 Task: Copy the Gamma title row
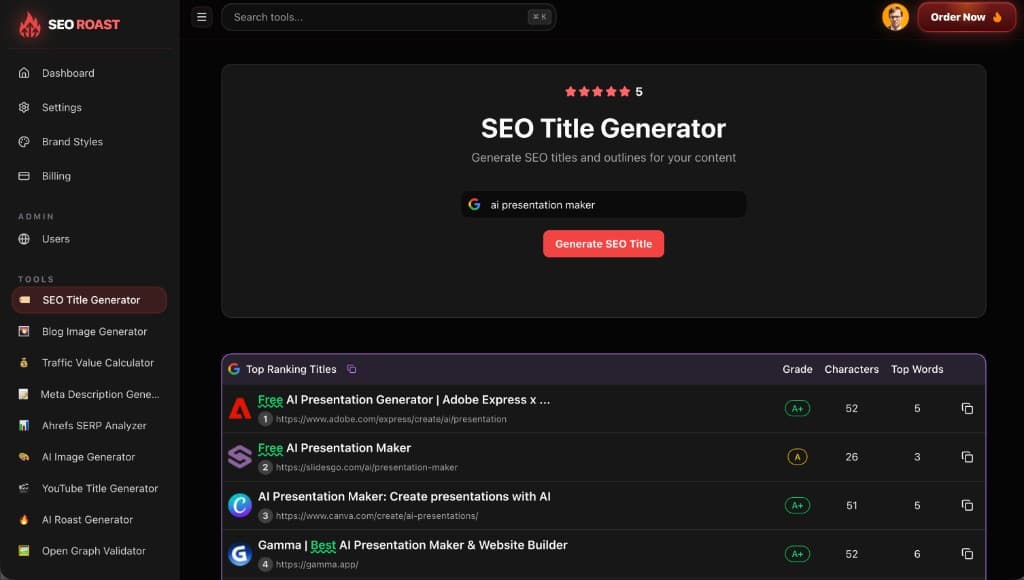click(x=967, y=553)
